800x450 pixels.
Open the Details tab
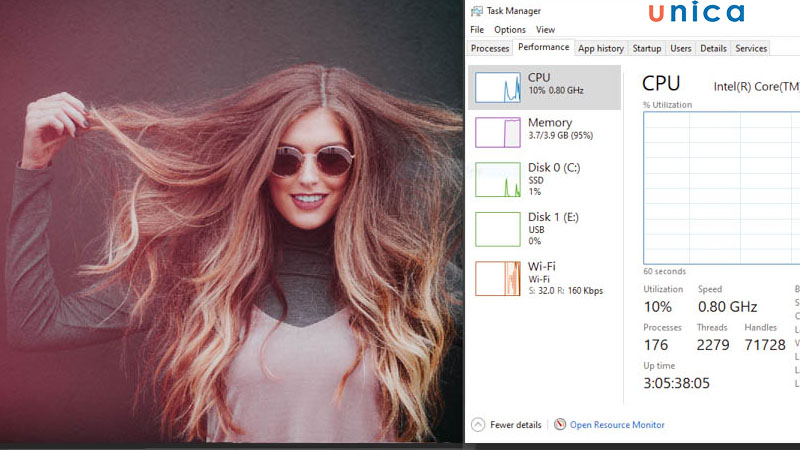pyautogui.click(x=713, y=48)
